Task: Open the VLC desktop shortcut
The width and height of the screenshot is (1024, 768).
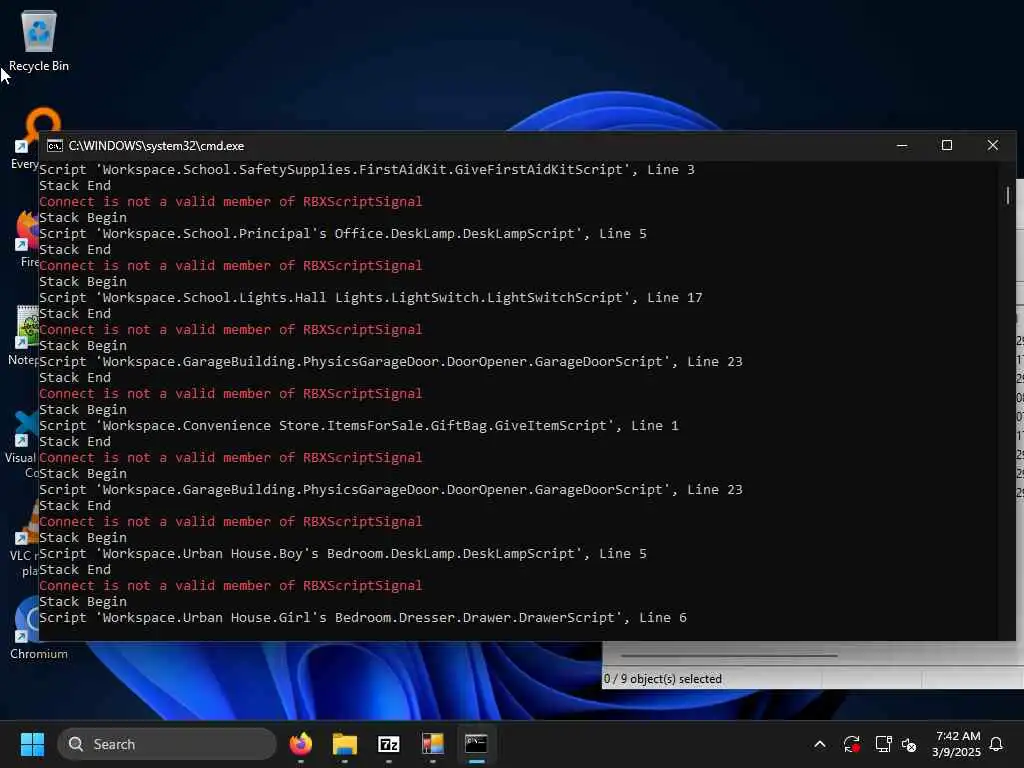Action: [x=23, y=539]
